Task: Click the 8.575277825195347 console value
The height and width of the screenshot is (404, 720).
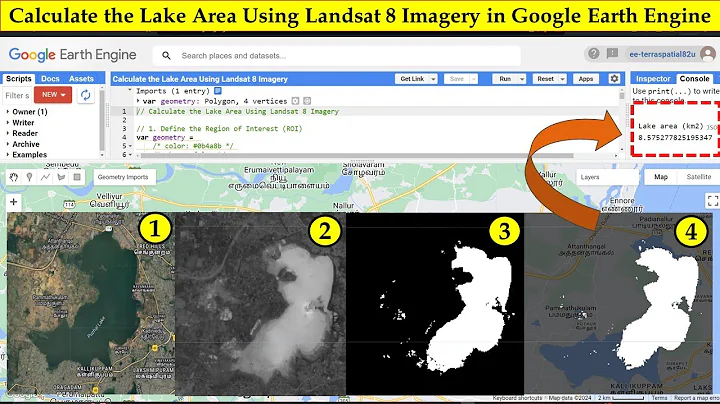Action: pos(675,137)
